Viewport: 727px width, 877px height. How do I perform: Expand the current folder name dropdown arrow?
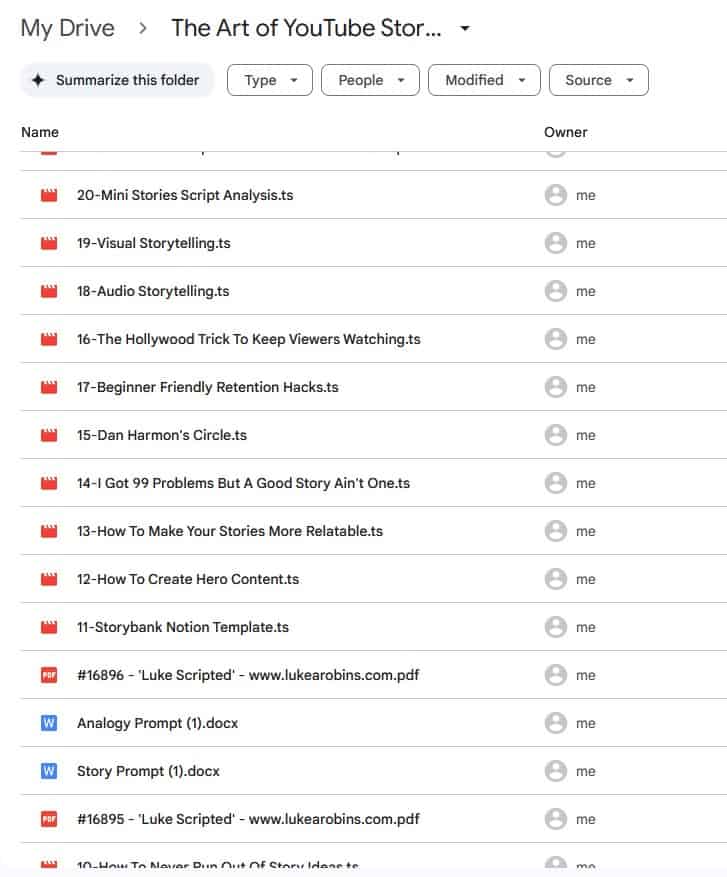click(465, 29)
